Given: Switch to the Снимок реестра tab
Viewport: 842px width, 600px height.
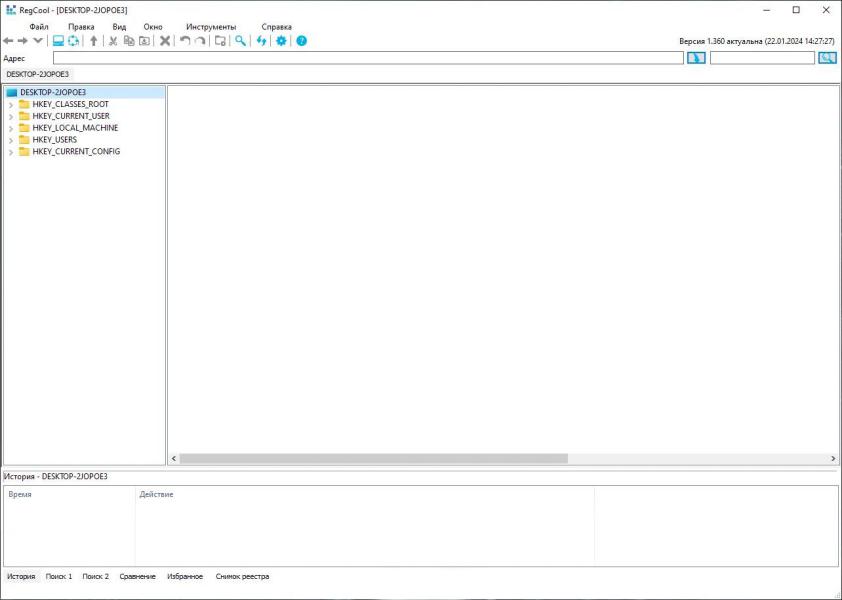Looking at the screenshot, I should (242, 576).
